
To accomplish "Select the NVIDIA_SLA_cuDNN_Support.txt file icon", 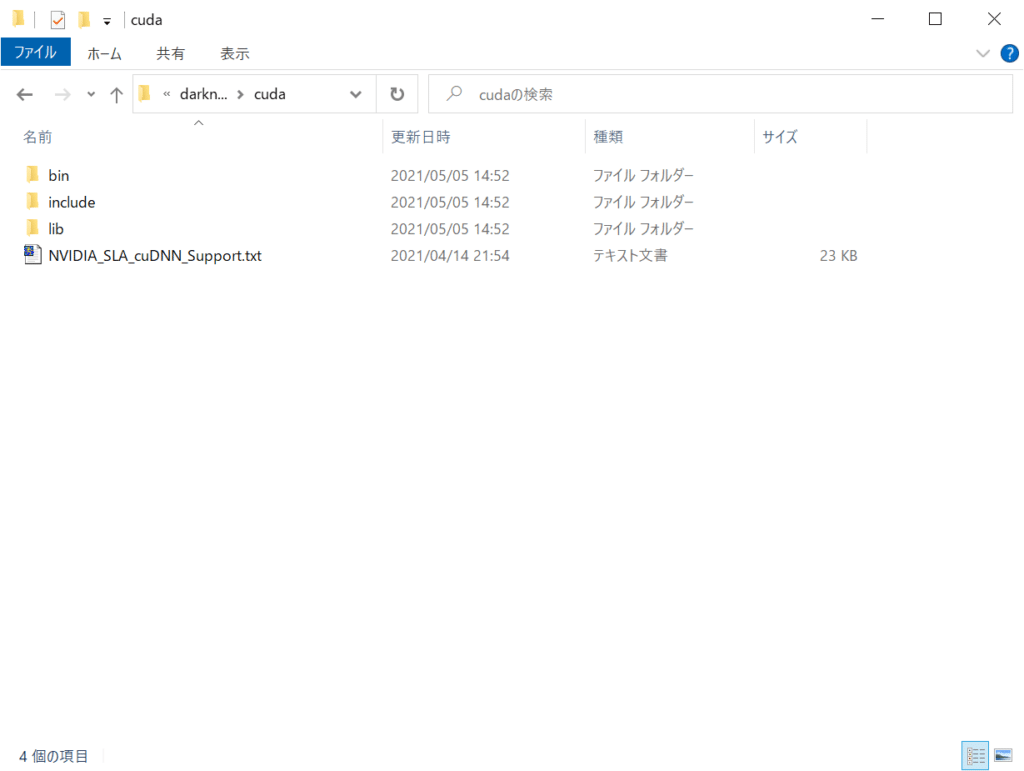I will [32, 255].
